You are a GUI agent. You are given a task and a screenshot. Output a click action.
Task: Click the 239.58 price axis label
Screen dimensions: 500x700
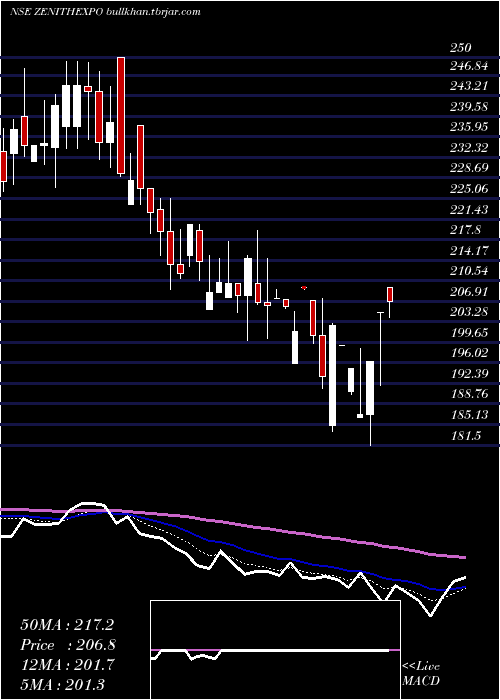click(x=469, y=107)
